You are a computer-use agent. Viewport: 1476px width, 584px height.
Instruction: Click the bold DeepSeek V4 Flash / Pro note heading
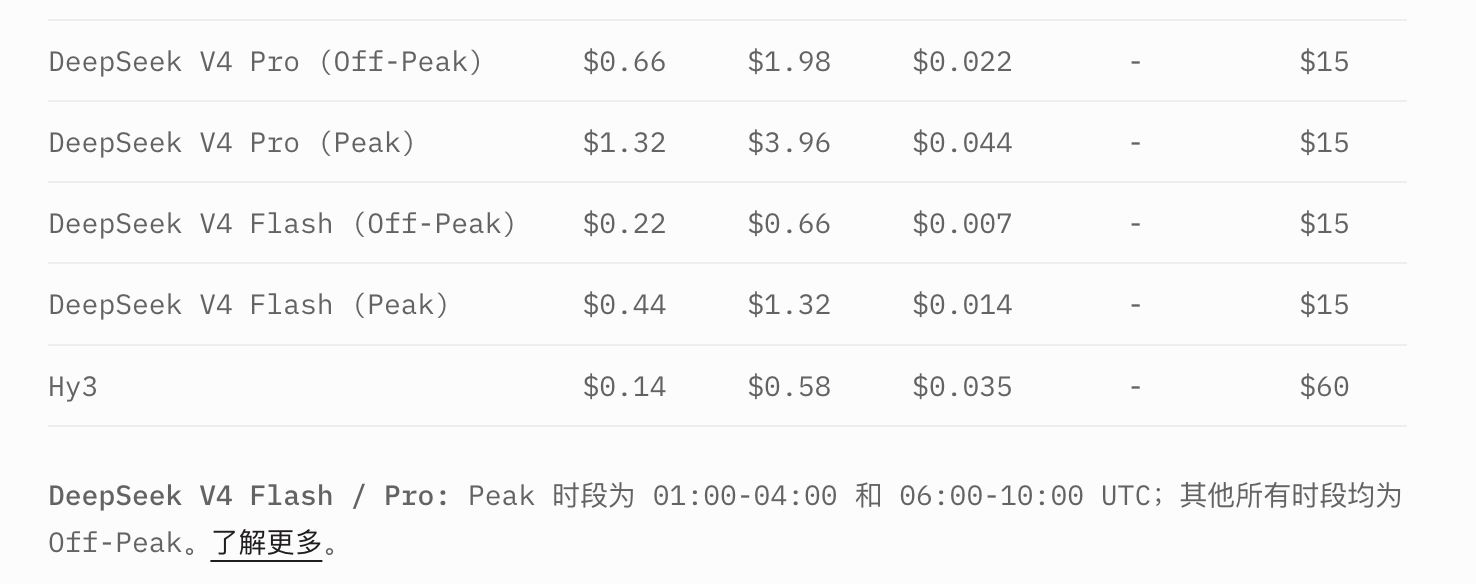coord(249,496)
